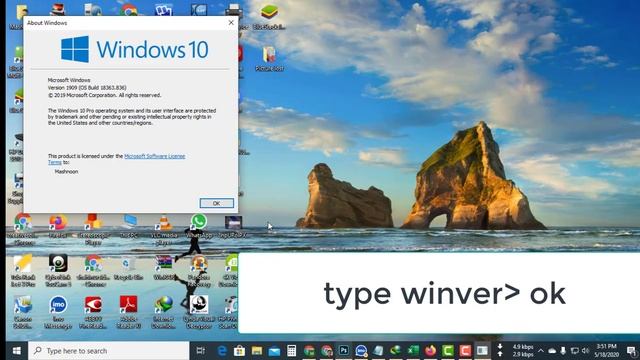The image size is (640, 360).
Task: Click the Windows Start button
Action: [x=17, y=351]
